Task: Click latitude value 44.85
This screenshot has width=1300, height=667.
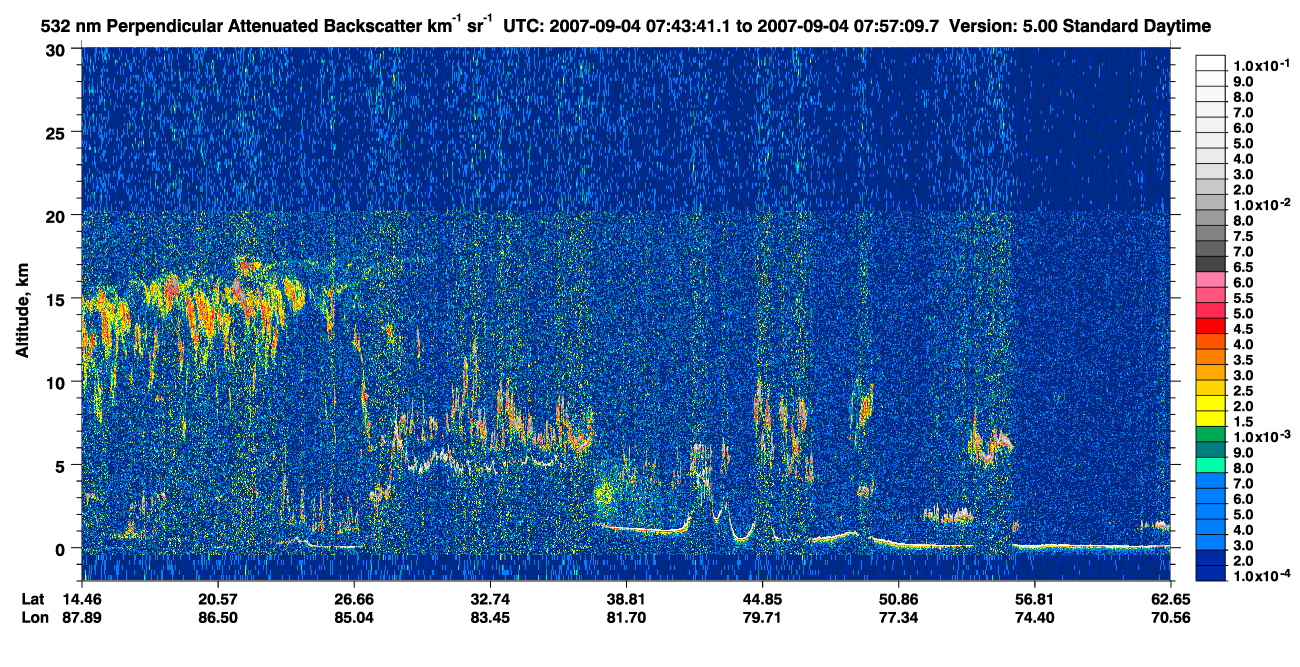Action: (x=762, y=599)
